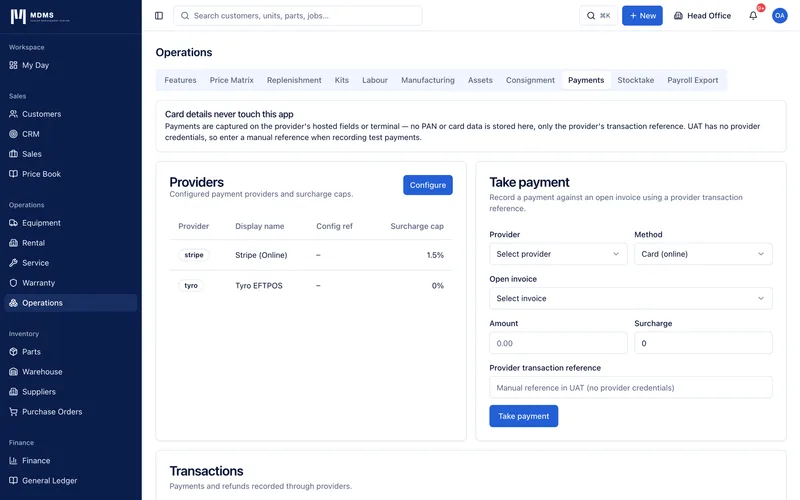This screenshot has width=800, height=500.
Task: Click the Provider column header in table
Action: [193, 226]
